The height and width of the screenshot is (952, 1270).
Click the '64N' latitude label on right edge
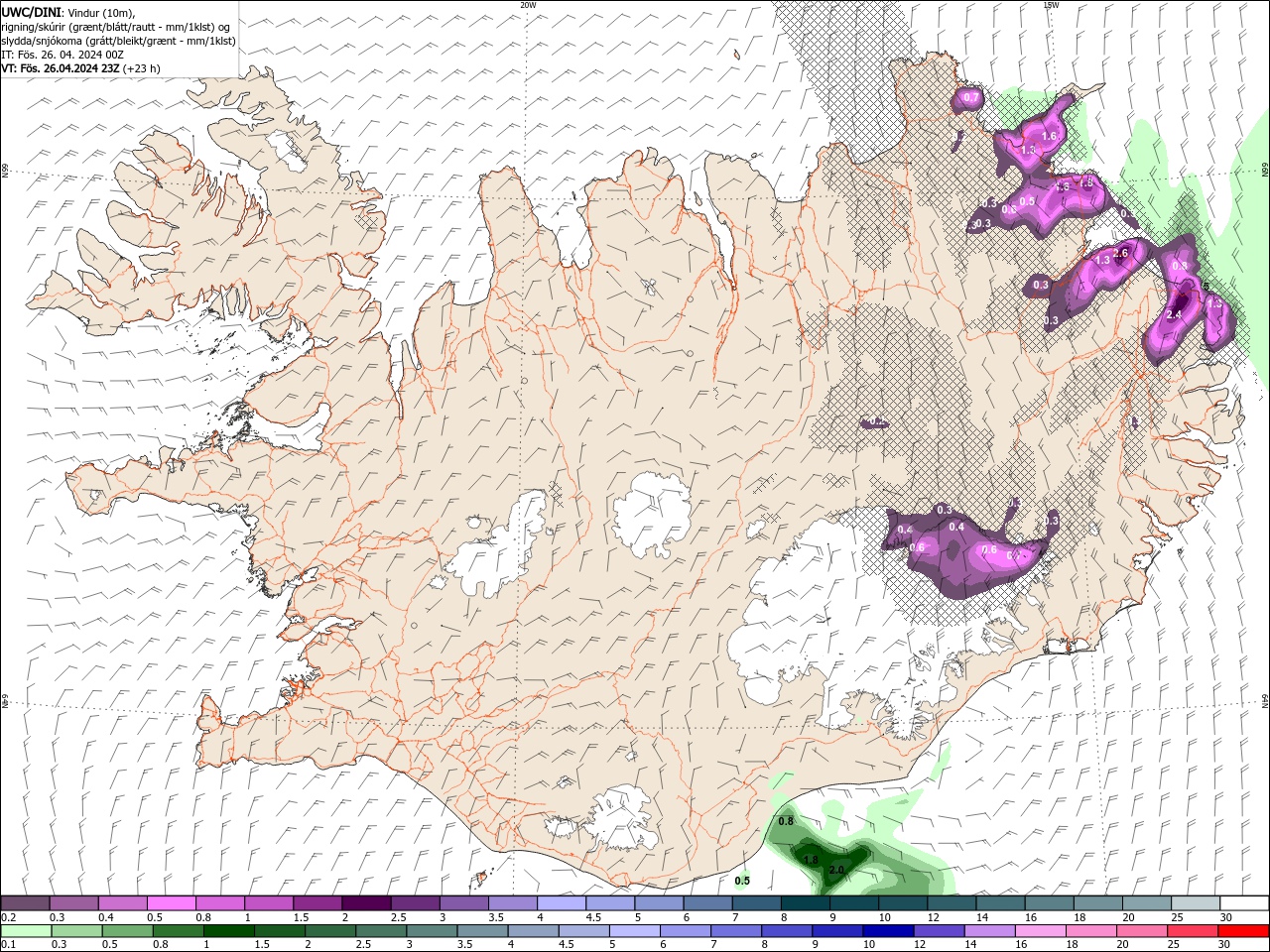point(1265,701)
